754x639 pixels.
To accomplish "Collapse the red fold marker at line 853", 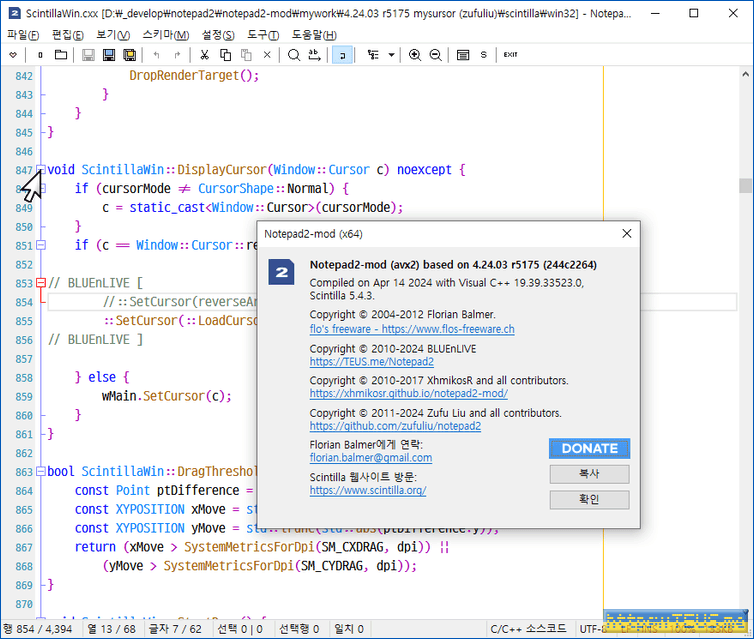I will 41,283.
